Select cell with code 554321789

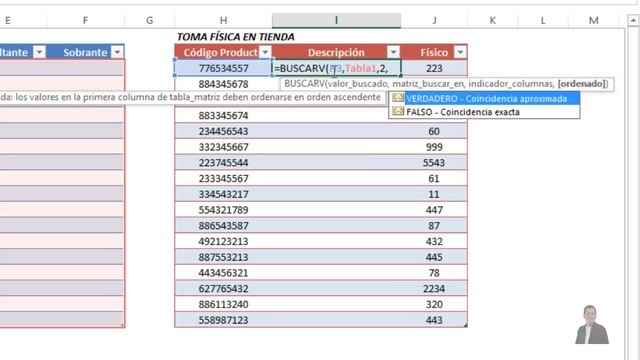tap(223, 210)
